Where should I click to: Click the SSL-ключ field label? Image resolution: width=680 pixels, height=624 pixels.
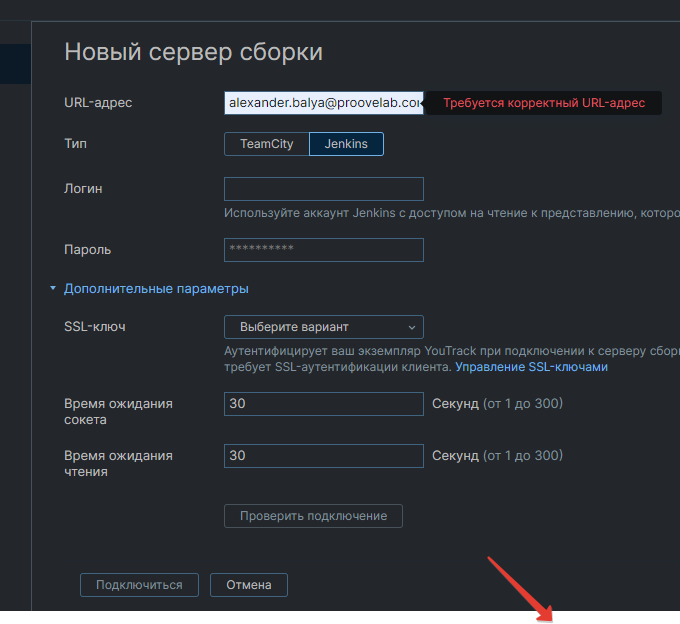(94, 327)
